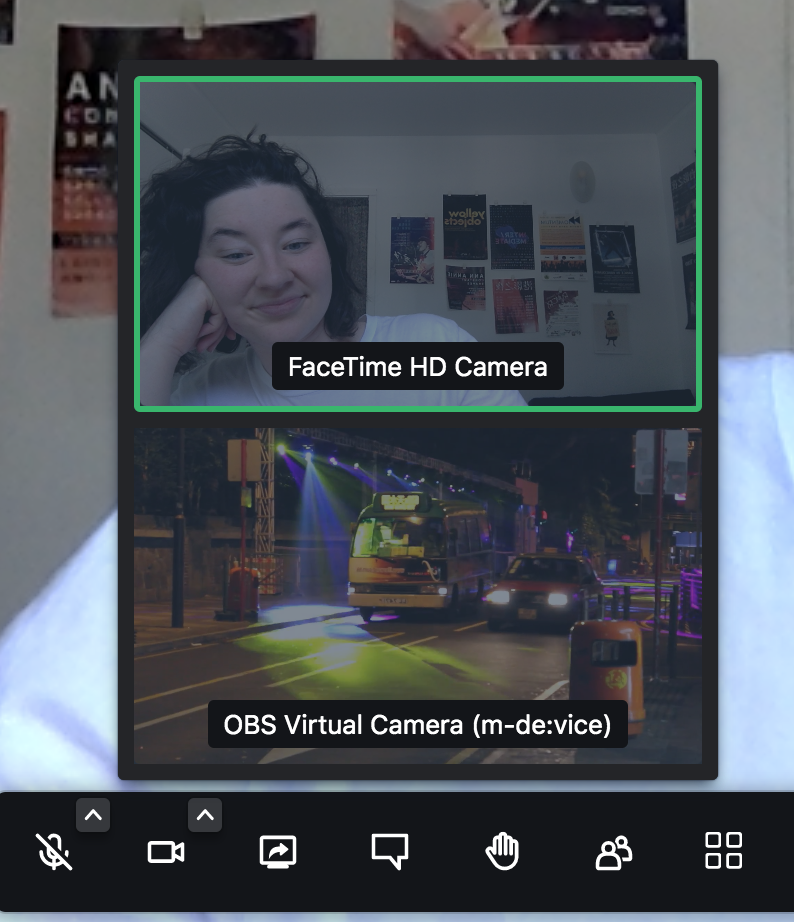Click the OBS Virtual Camera (m-de:vice) label

[x=418, y=724]
